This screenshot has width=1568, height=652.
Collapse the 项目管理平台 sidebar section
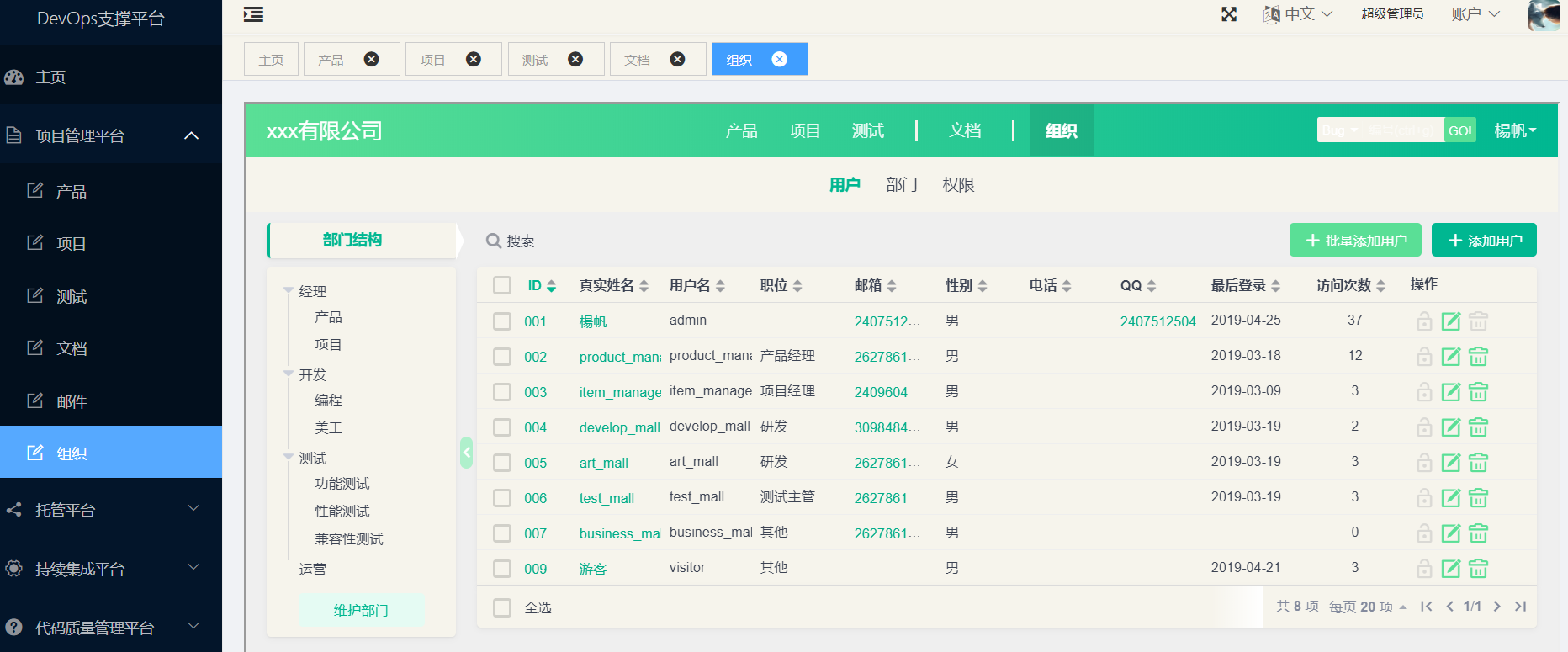191,135
